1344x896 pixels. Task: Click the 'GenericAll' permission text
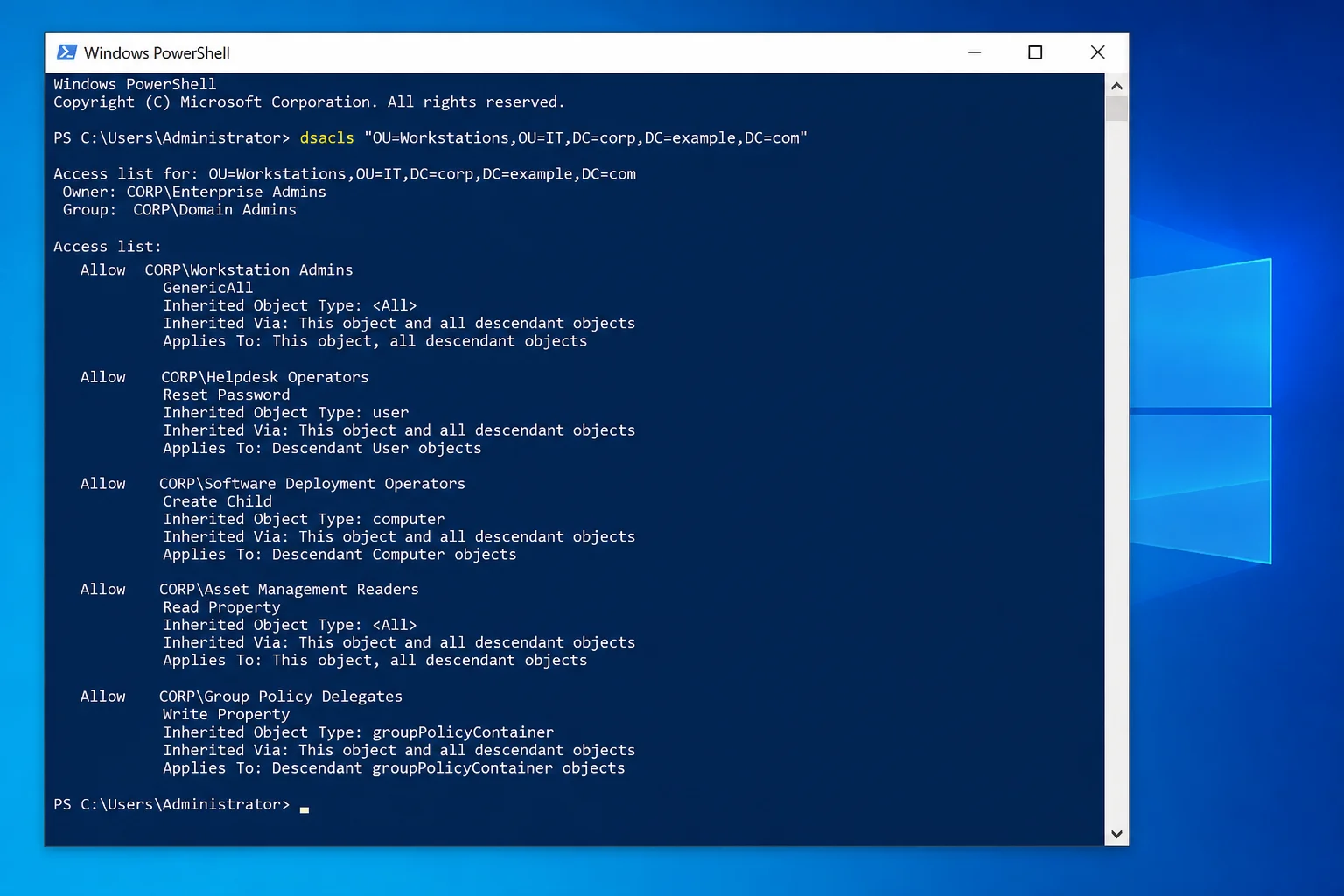point(207,287)
